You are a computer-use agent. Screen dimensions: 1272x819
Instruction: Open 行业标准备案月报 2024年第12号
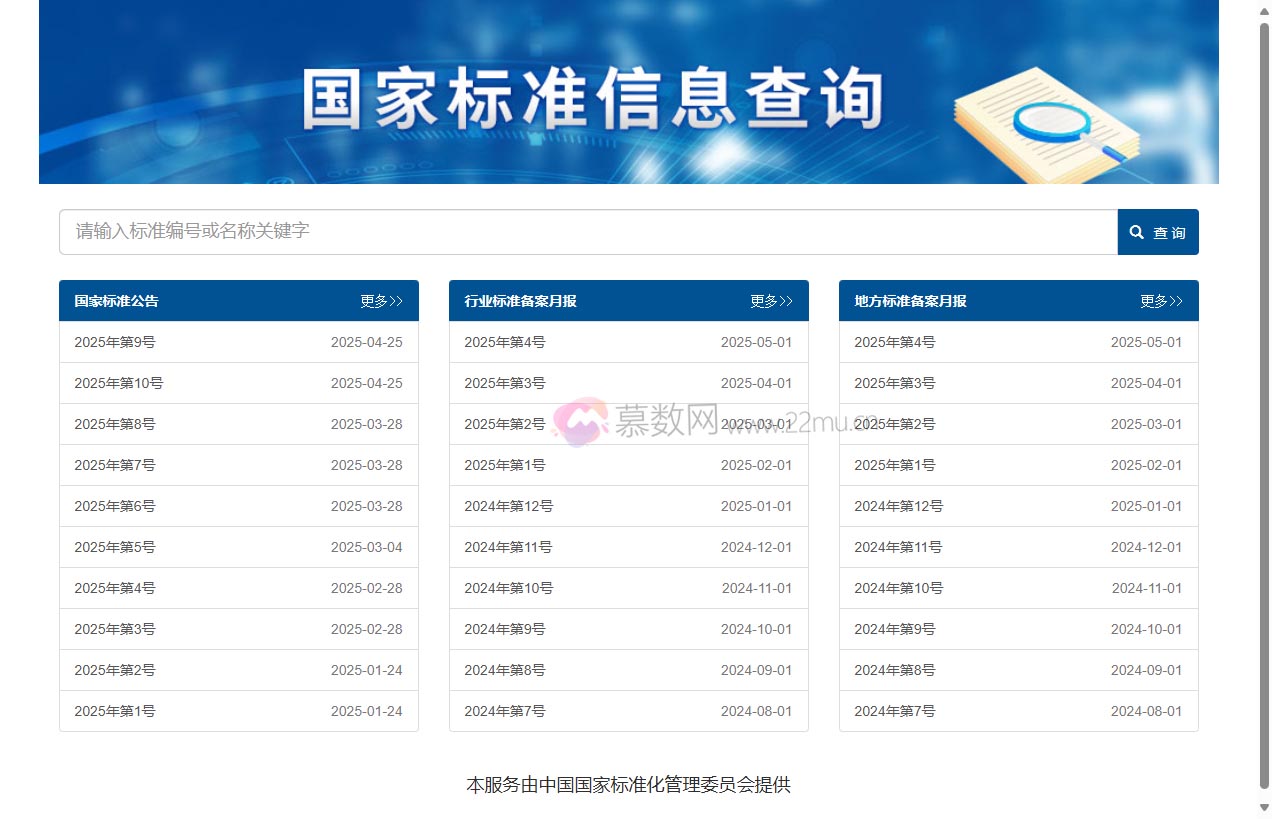(x=508, y=506)
